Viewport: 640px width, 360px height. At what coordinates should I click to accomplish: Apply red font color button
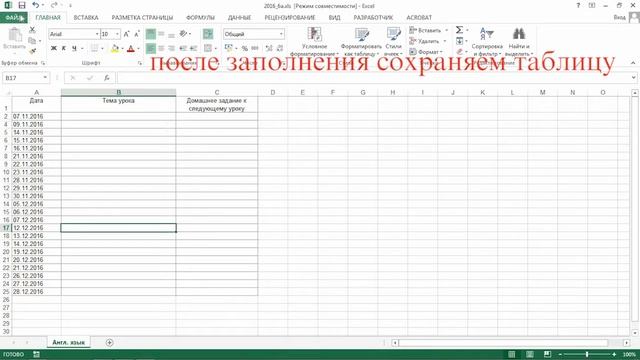click(131, 49)
